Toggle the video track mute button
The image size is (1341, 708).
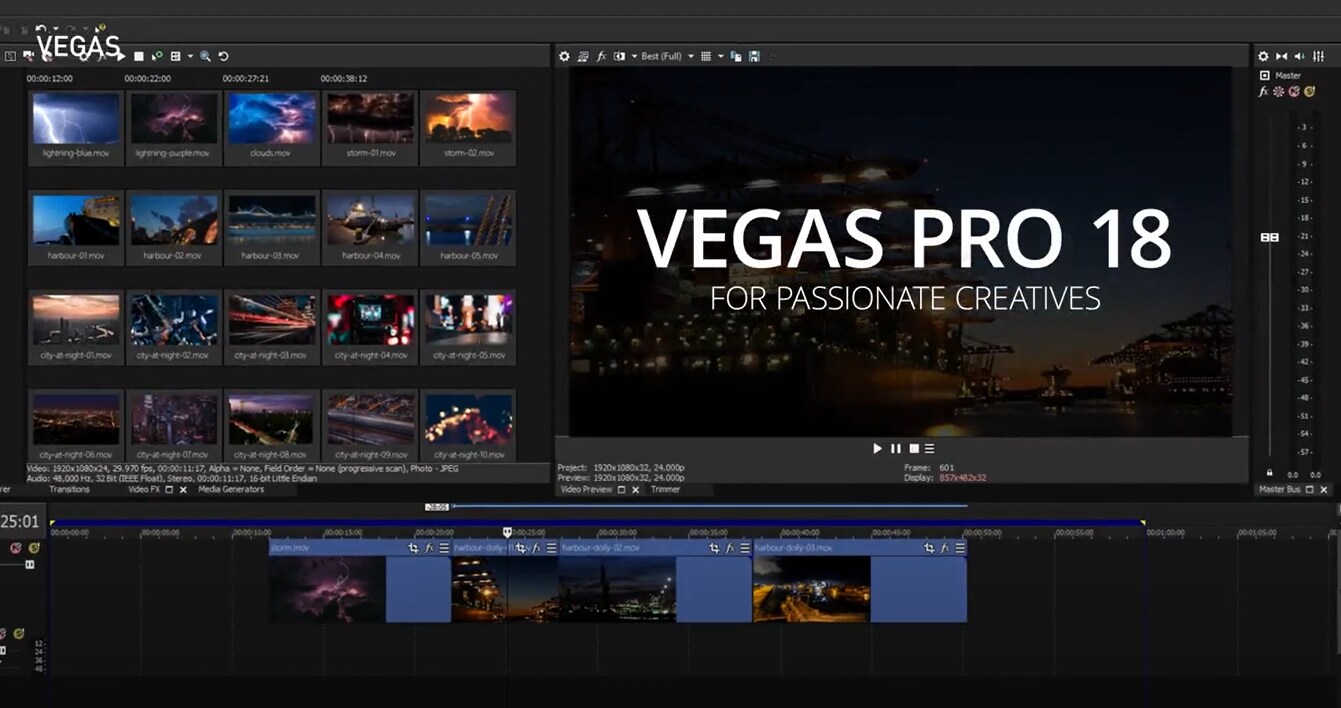(16, 548)
